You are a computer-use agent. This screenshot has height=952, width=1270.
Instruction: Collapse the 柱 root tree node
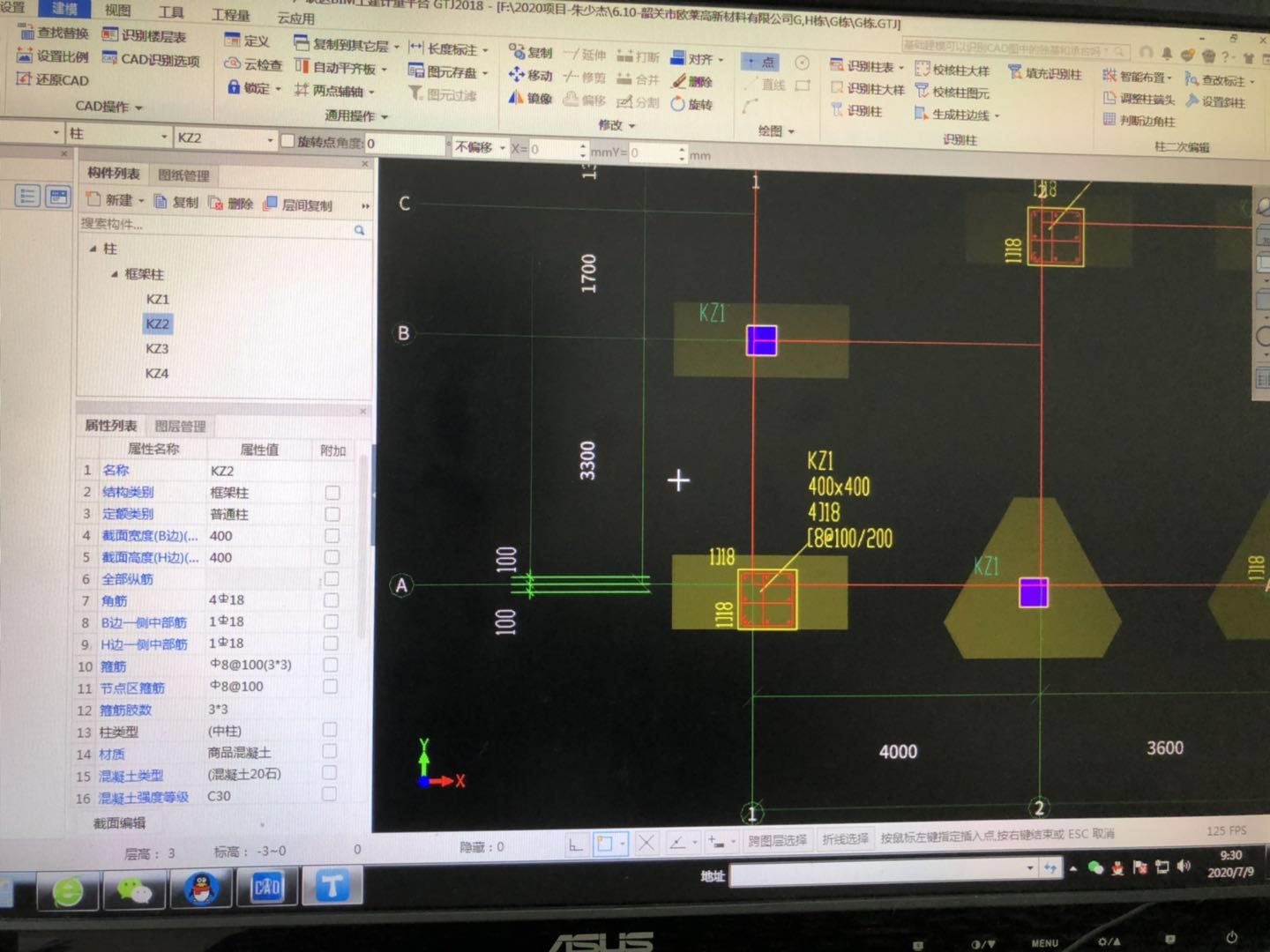pos(93,249)
